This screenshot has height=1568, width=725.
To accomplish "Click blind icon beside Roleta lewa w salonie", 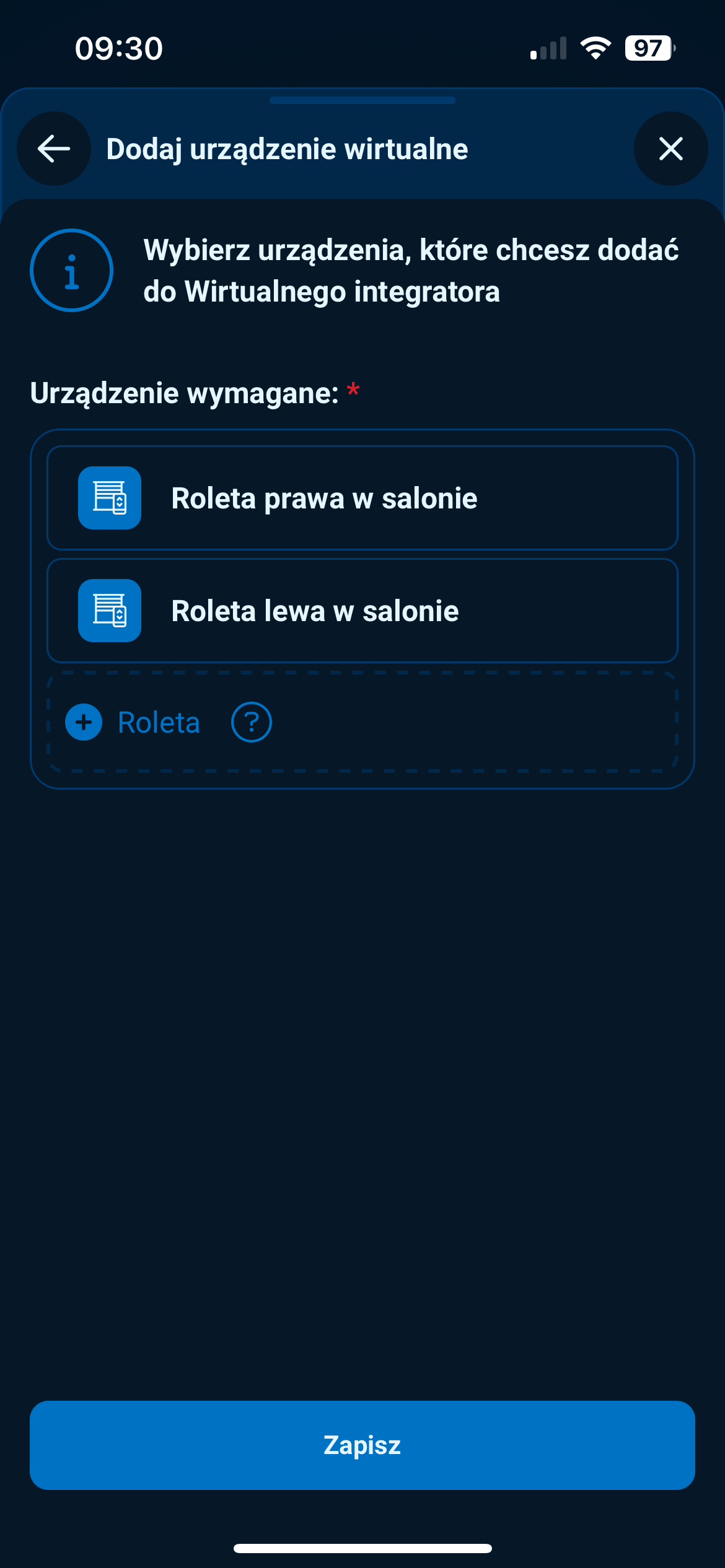I will (x=110, y=611).
